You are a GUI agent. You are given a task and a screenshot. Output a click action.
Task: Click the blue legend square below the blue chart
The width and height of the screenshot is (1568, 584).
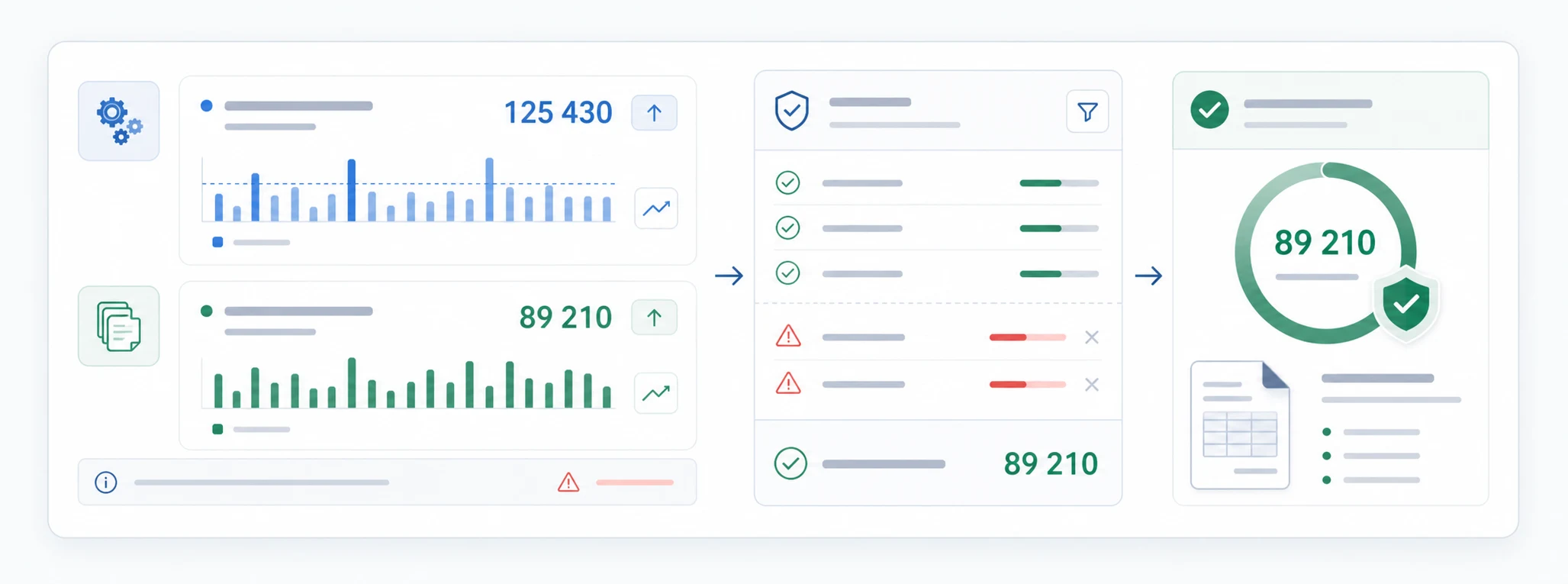click(217, 242)
